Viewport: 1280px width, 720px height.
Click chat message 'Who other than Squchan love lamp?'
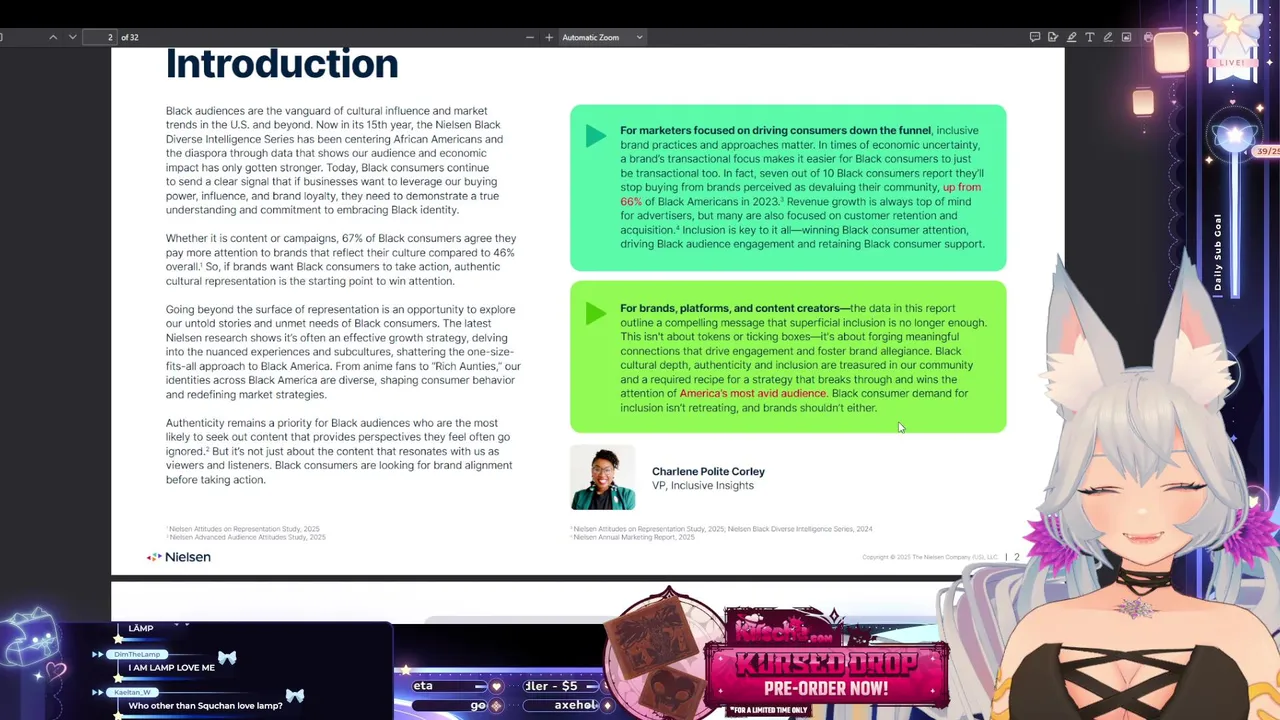205,705
